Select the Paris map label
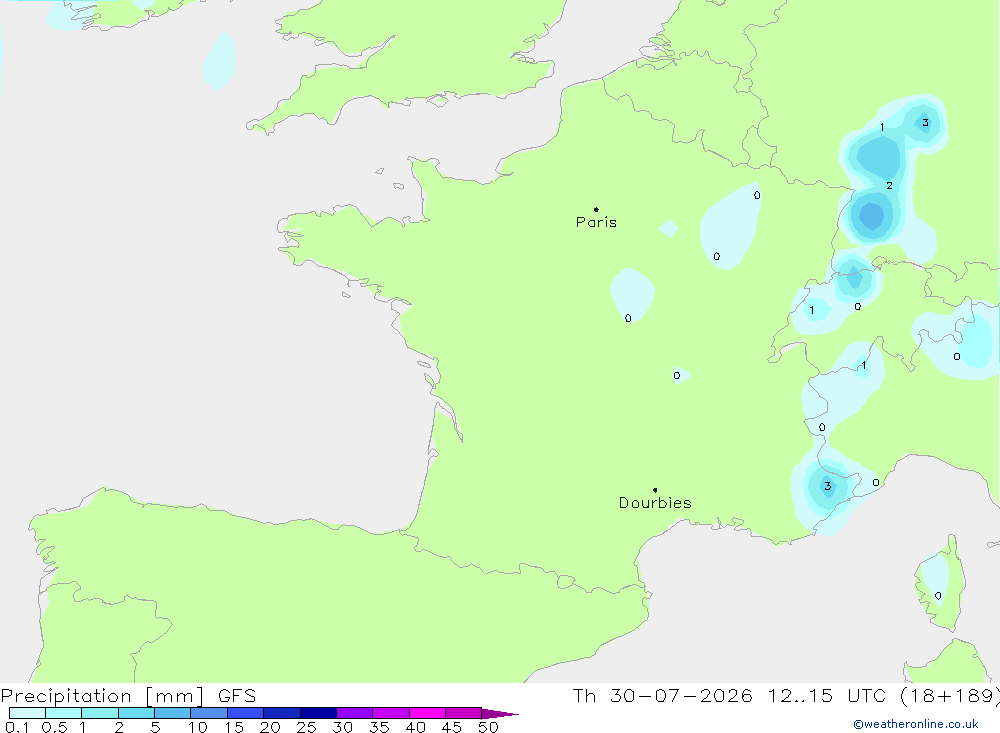1000x733 pixels. [x=596, y=222]
